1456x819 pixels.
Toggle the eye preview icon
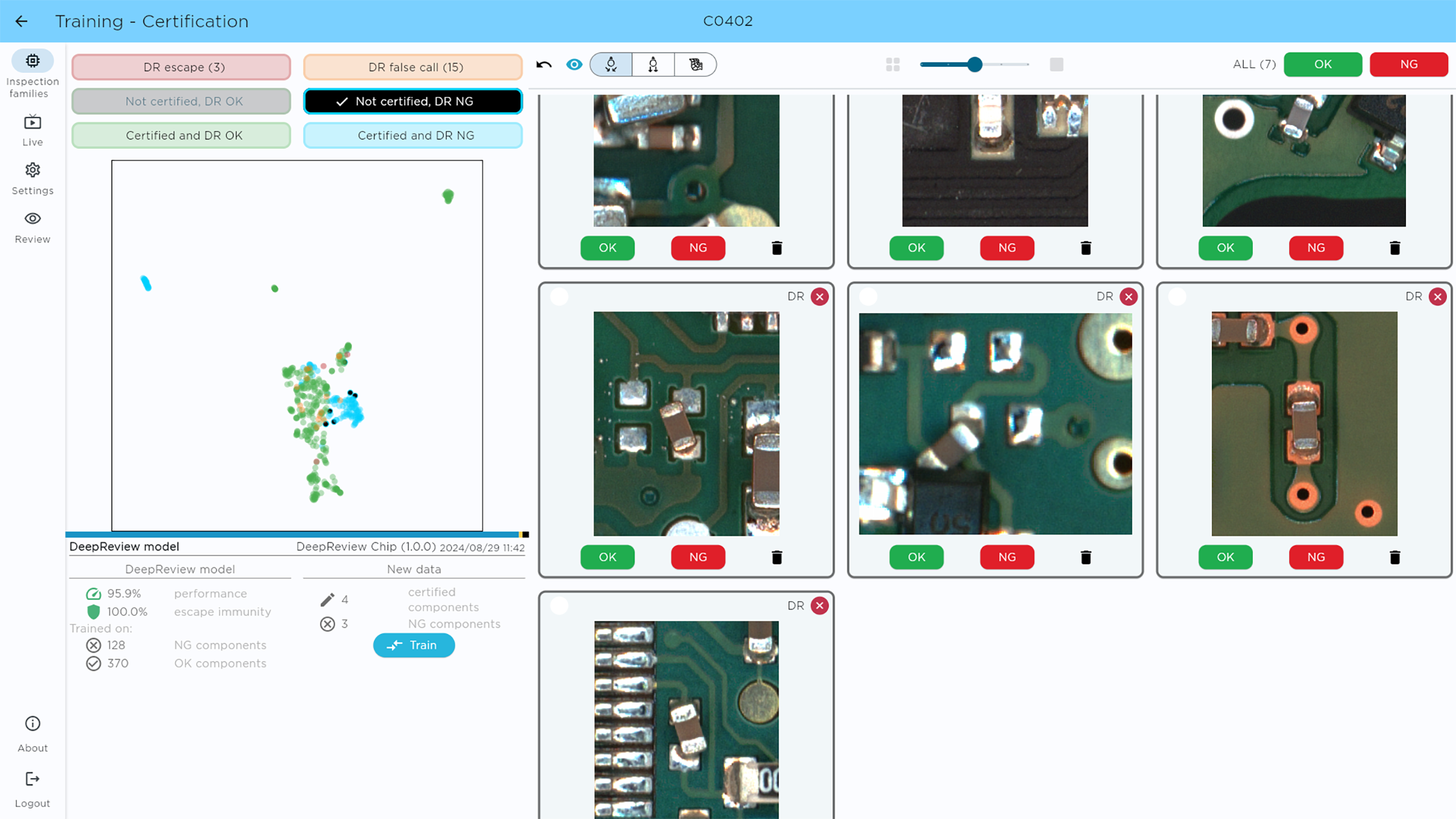pyautogui.click(x=574, y=64)
